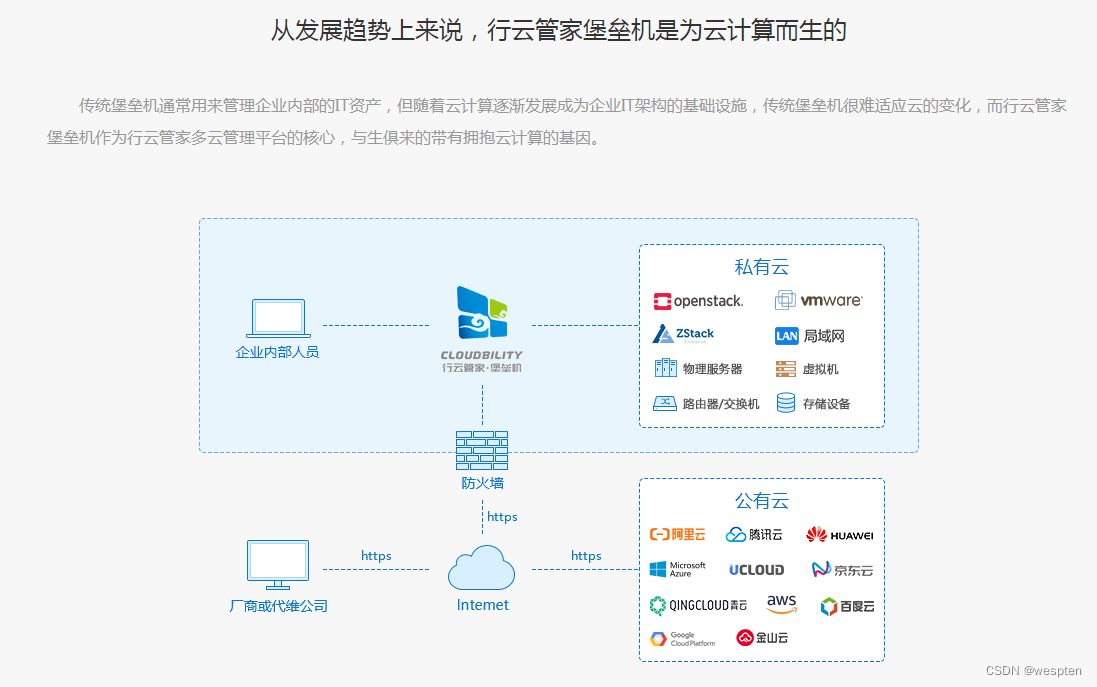The image size is (1097, 687).
Task: Click the 百度云 logo
Action: tap(847, 606)
